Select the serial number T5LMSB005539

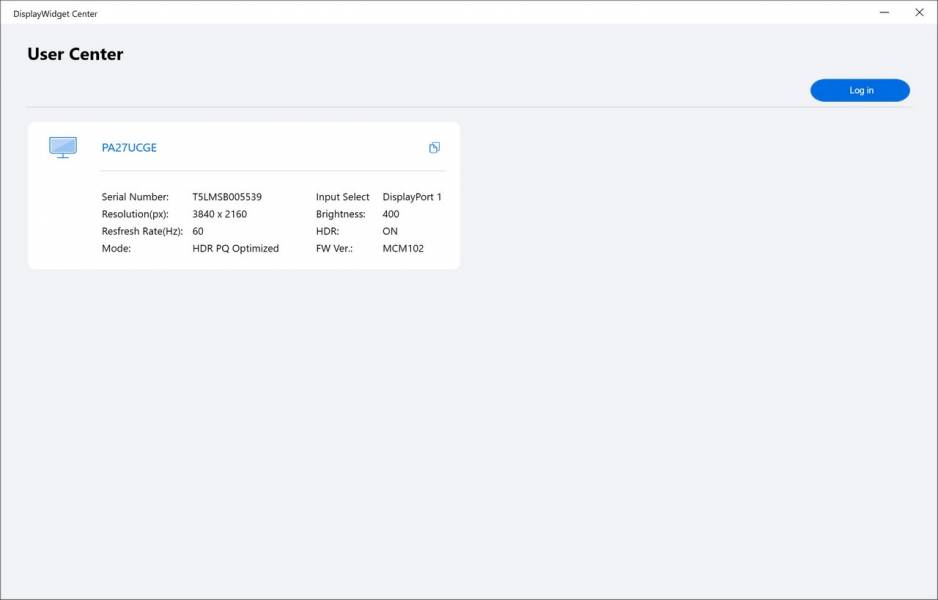pyautogui.click(x=227, y=197)
